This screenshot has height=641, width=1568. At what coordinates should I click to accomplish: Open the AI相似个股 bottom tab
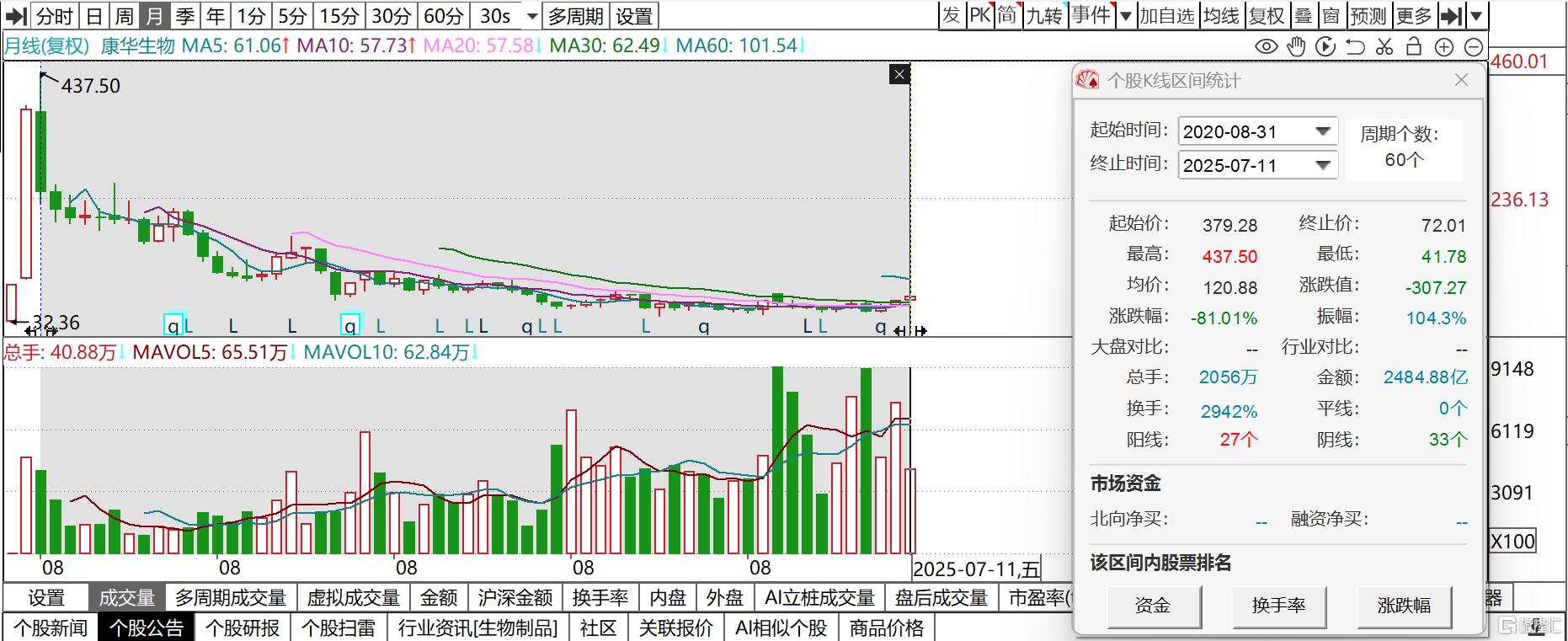pyautogui.click(x=781, y=628)
